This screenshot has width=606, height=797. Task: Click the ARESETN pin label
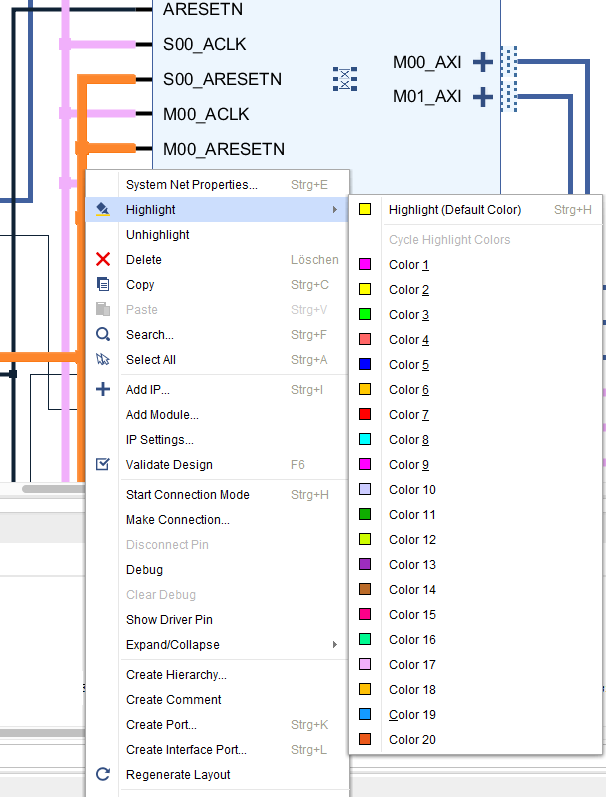203,9
